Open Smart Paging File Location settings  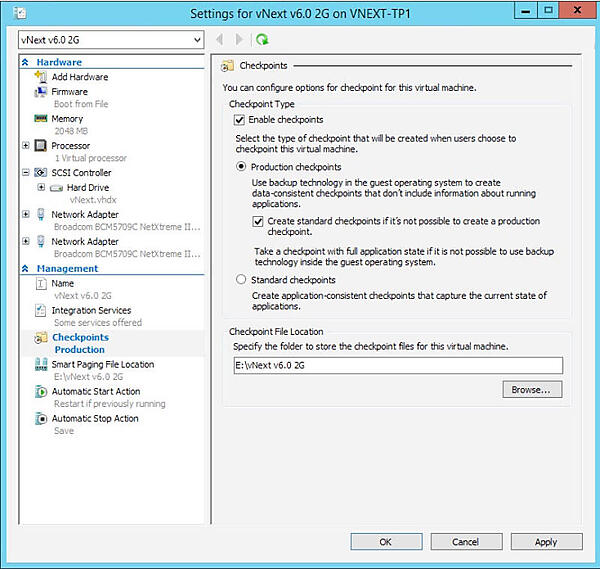click(103, 364)
